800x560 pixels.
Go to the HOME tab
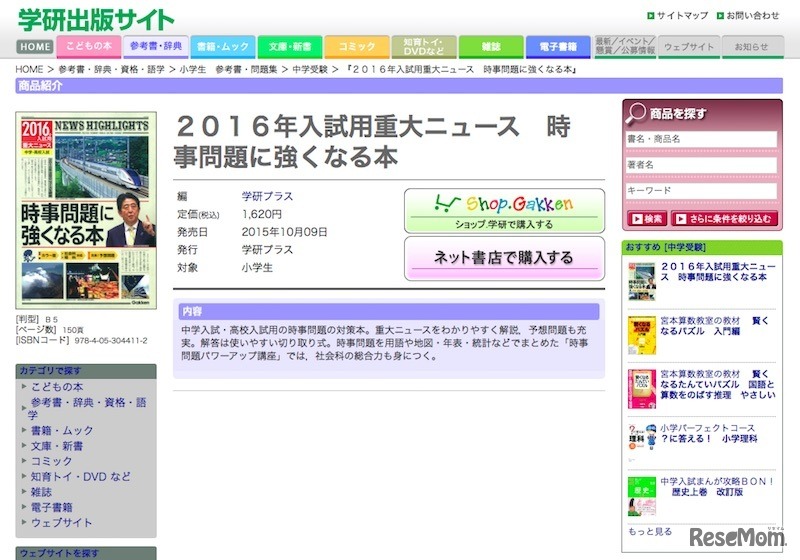pyautogui.click(x=35, y=47)
